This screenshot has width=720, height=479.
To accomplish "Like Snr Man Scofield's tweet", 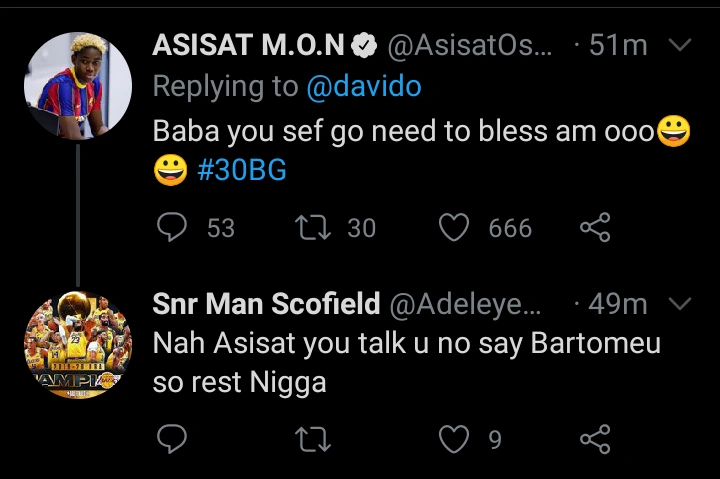I will point(455,438).
